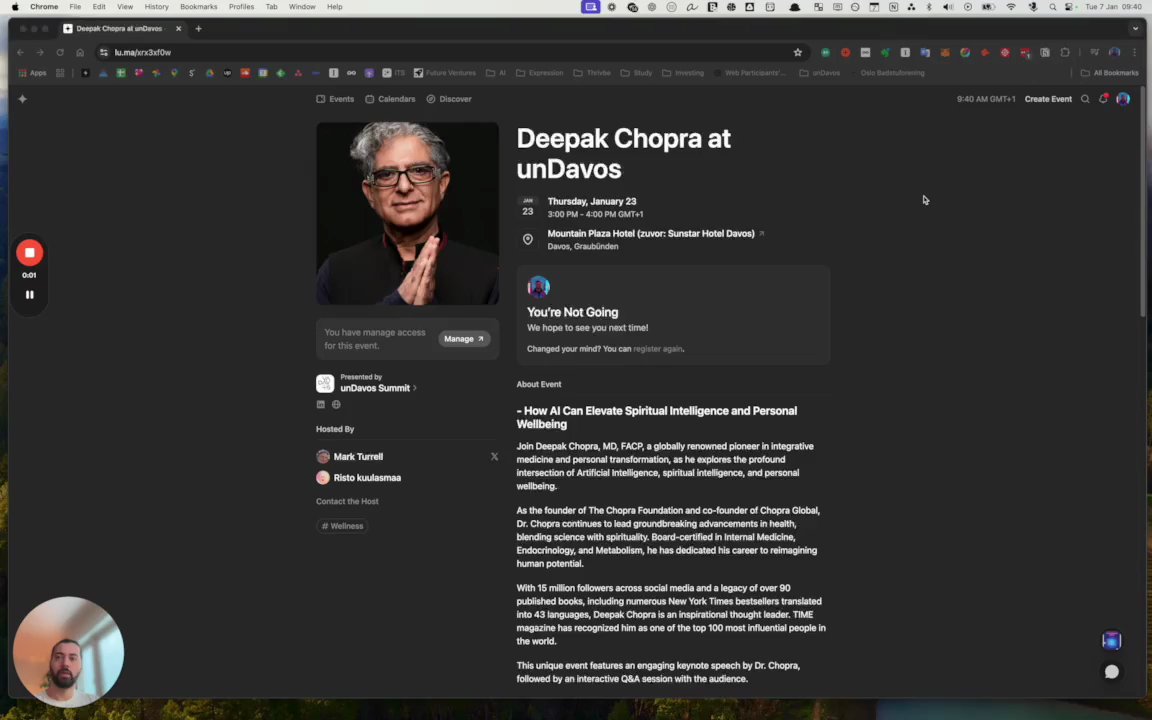Click the lu.ma address bar

pos(451,53)
